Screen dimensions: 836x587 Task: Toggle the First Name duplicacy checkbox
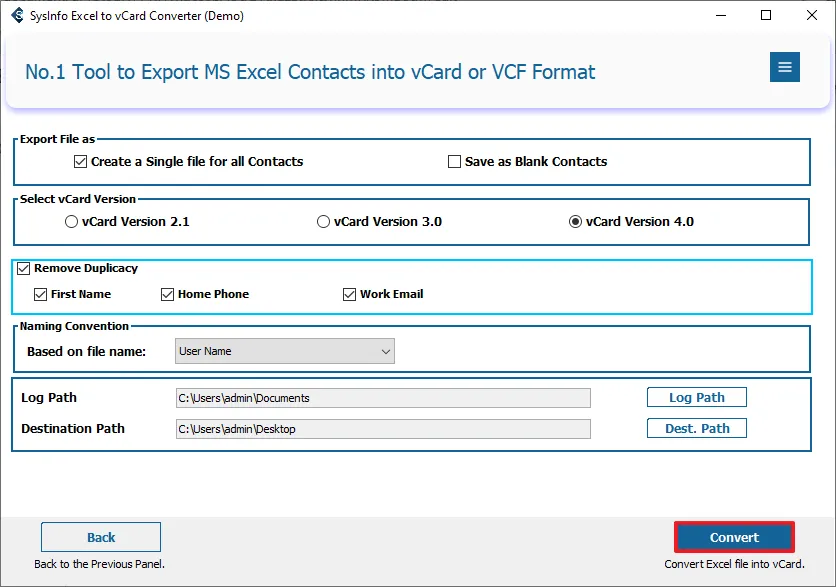click(x=41, y=294)
